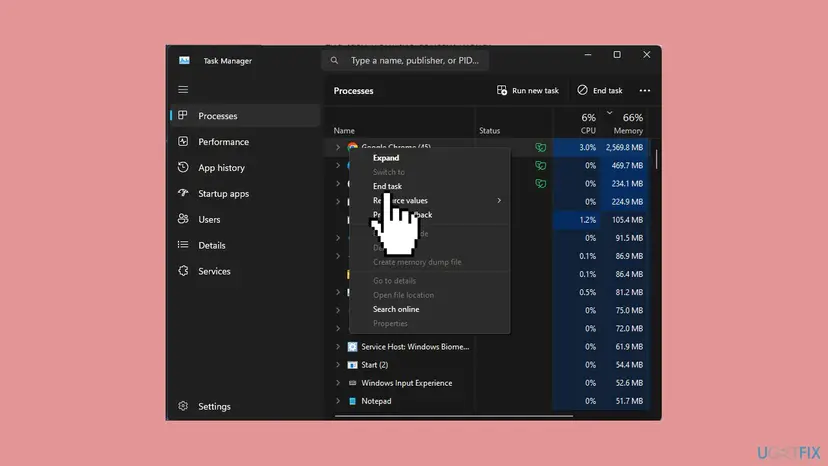Image resolution: width=828 pixels, height=466 pixels.
Task: Click the sort chevron above Memory column
Action: [609, 113]
